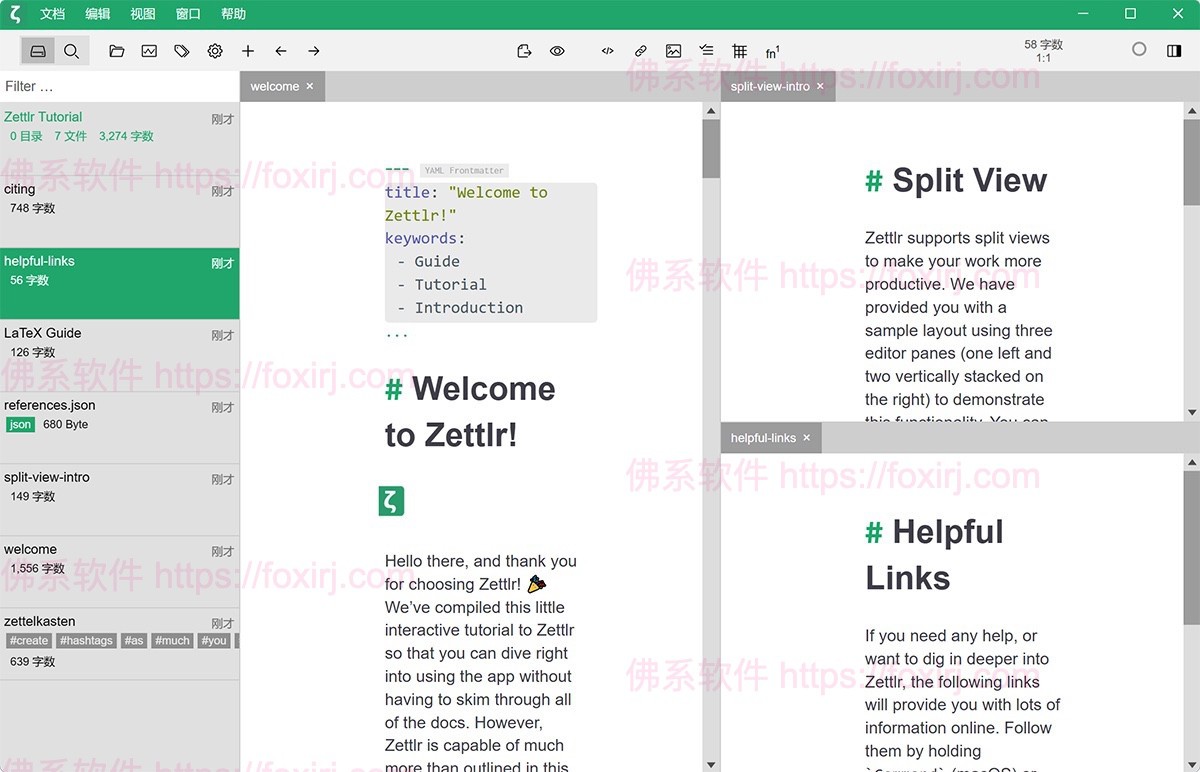Screen dimensions: 1200x772
Task: Click the welcome pane's vertical scrollbar thumb
Action: [710, 148]
